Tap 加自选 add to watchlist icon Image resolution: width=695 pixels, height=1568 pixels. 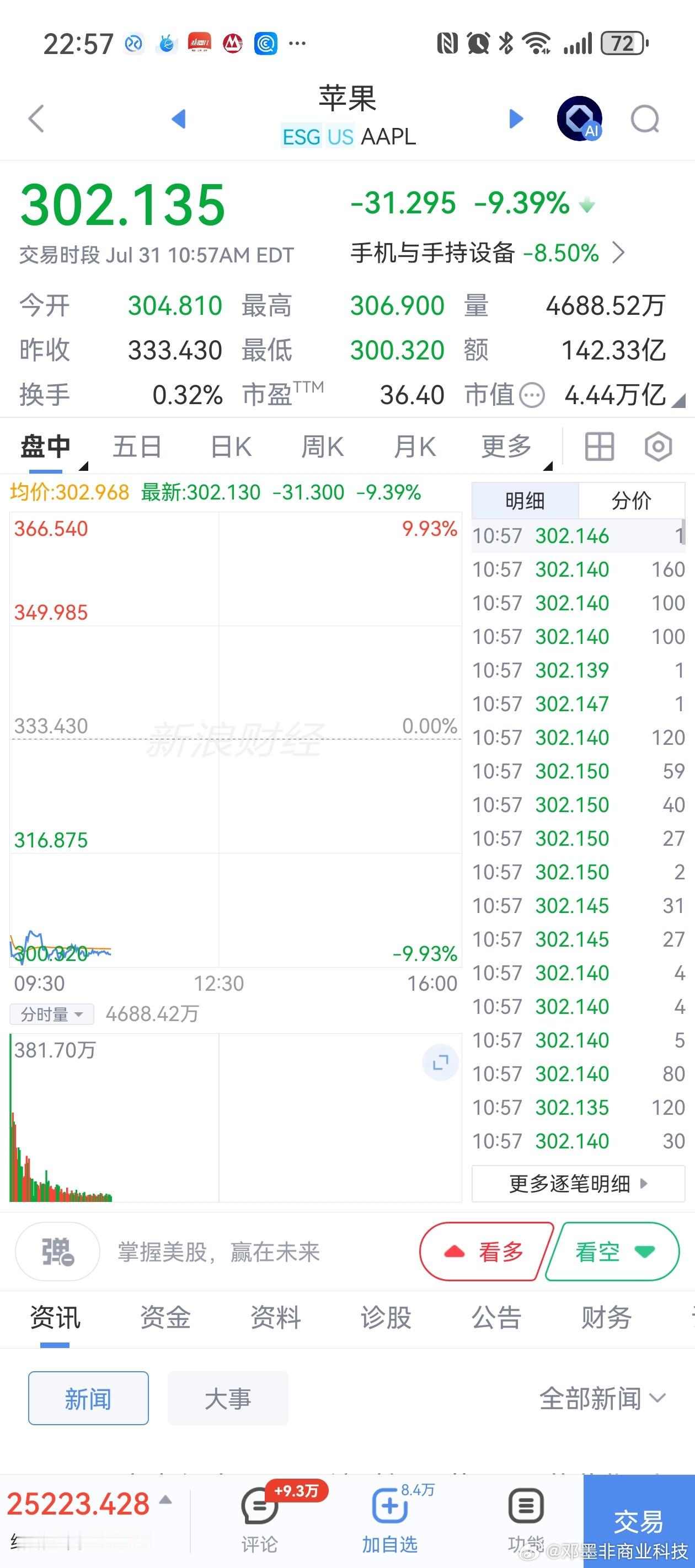coord(390,1519)
